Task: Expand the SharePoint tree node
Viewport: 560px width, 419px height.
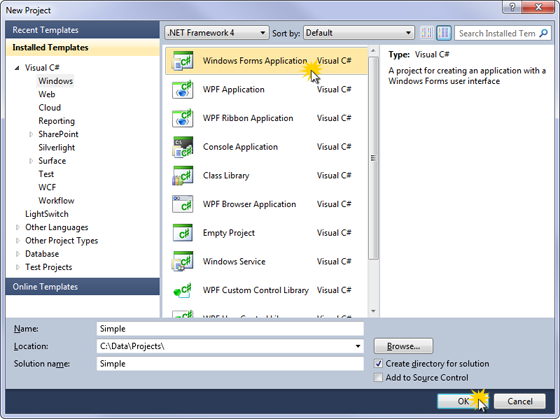Action: 31,134
